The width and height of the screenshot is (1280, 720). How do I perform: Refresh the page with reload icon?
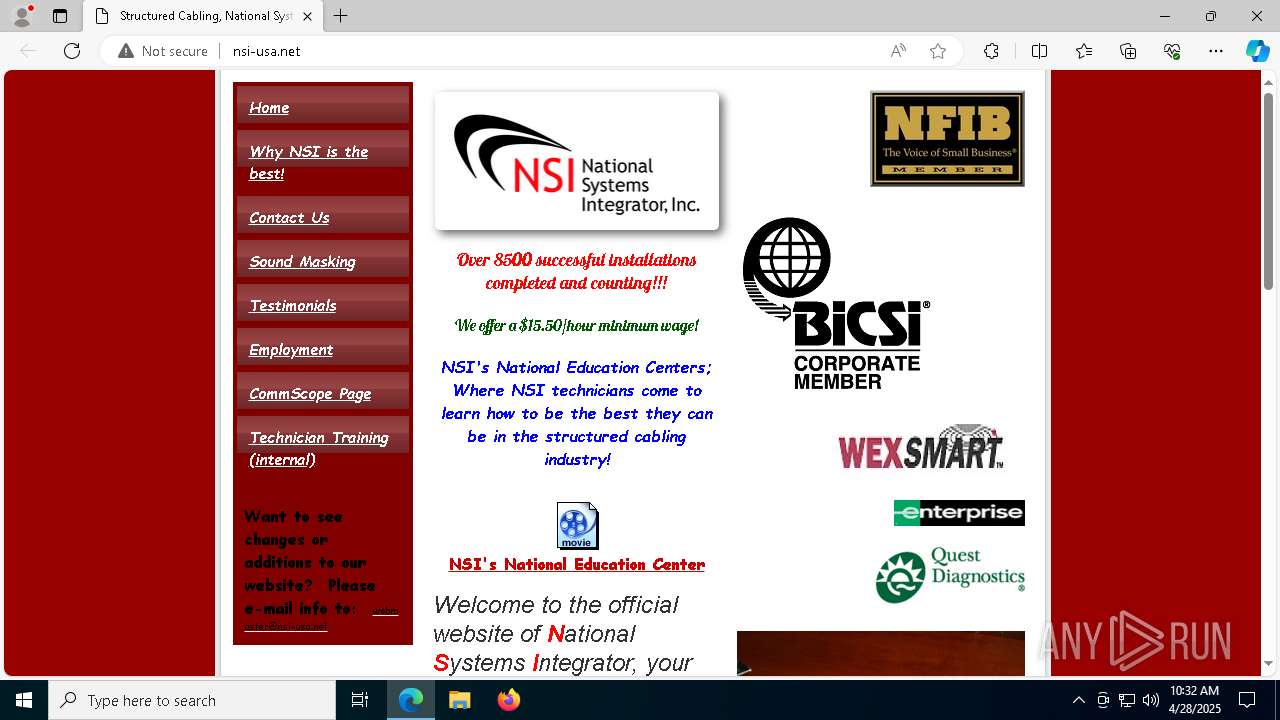click(72, 51)
